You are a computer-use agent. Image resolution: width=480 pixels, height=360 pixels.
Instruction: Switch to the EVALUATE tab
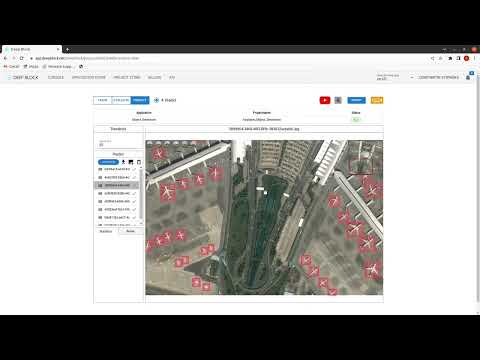pos(121,100)
